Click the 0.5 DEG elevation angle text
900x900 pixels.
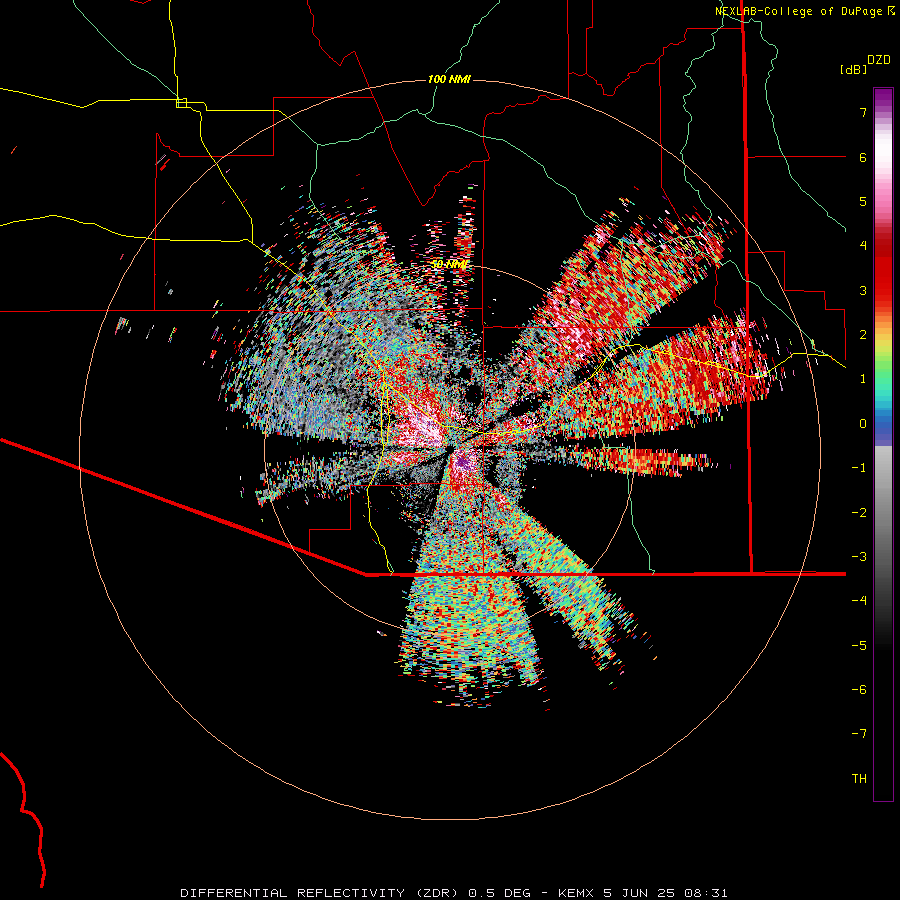tap(499, 893)
